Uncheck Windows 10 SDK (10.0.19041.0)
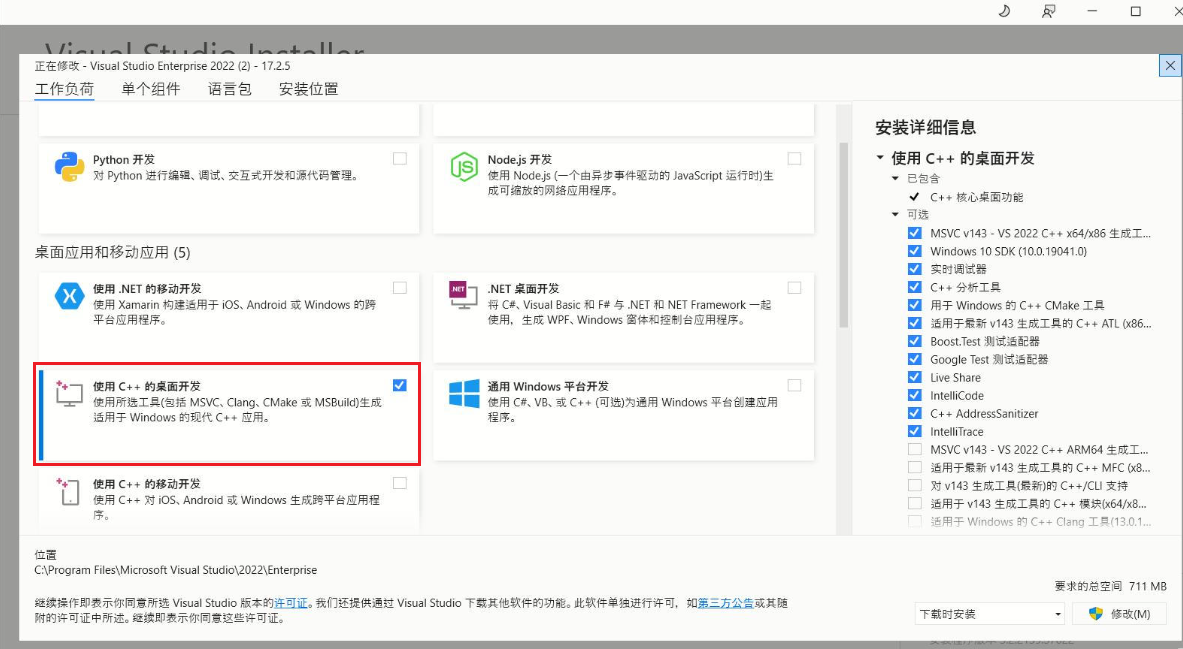The height and width of the screenshot is (649, 1183). (914, 251)
